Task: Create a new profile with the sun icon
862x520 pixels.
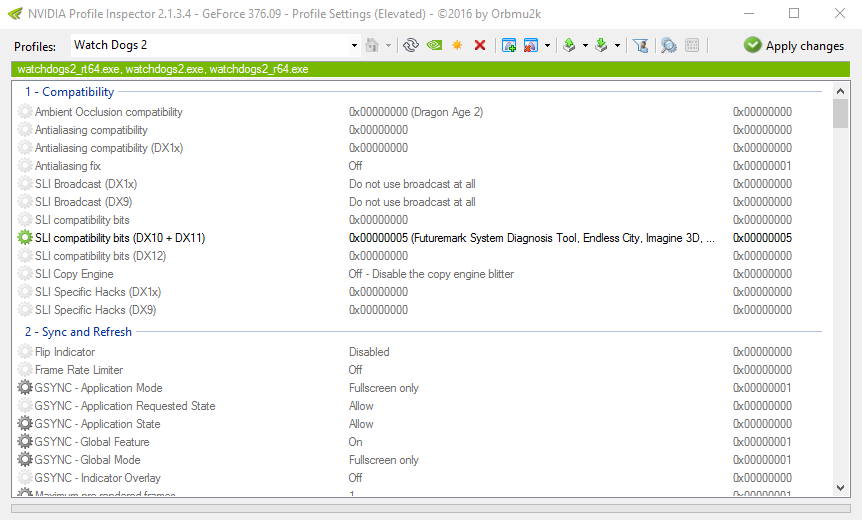Action: [x=457, y=45]
